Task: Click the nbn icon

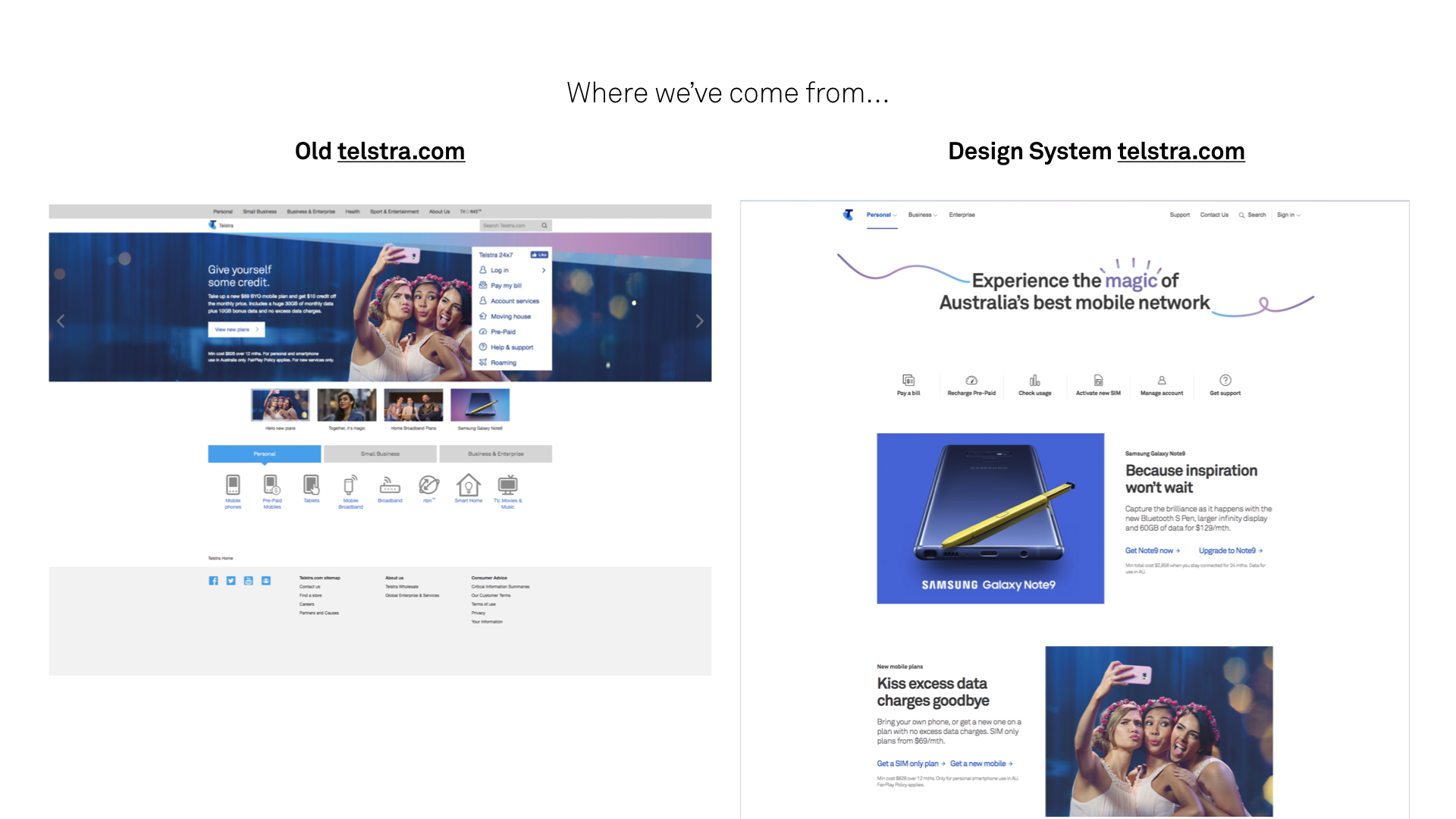Action: click(x=429, y=485)
